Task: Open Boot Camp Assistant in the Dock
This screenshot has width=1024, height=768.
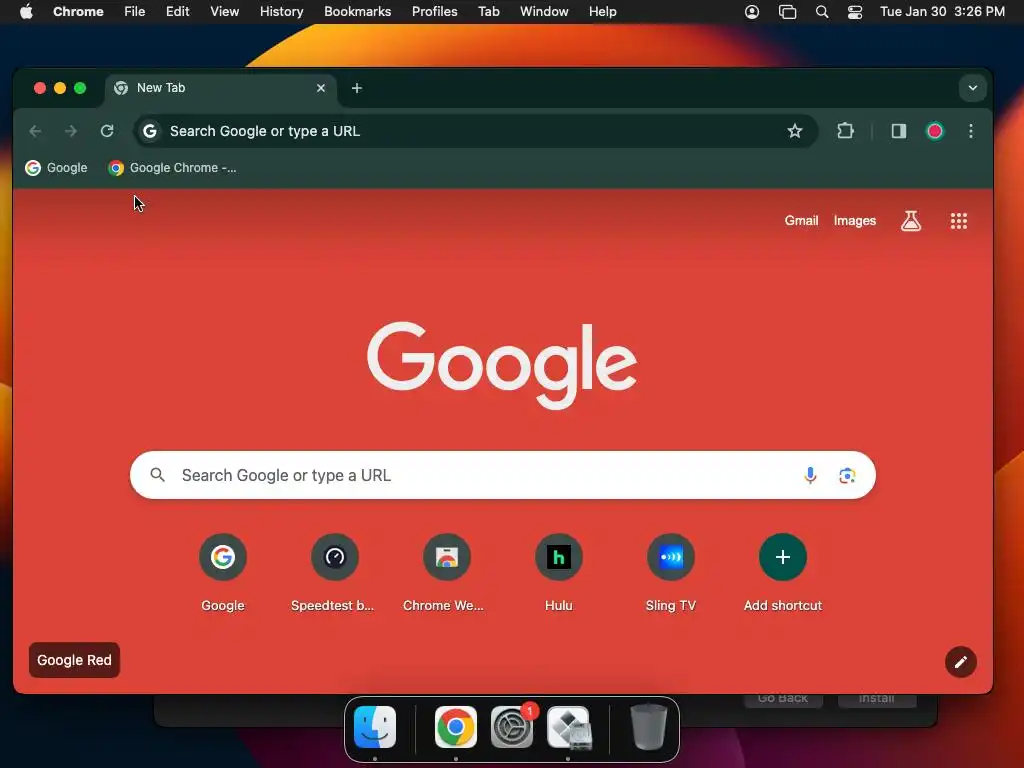Action: 569,727
